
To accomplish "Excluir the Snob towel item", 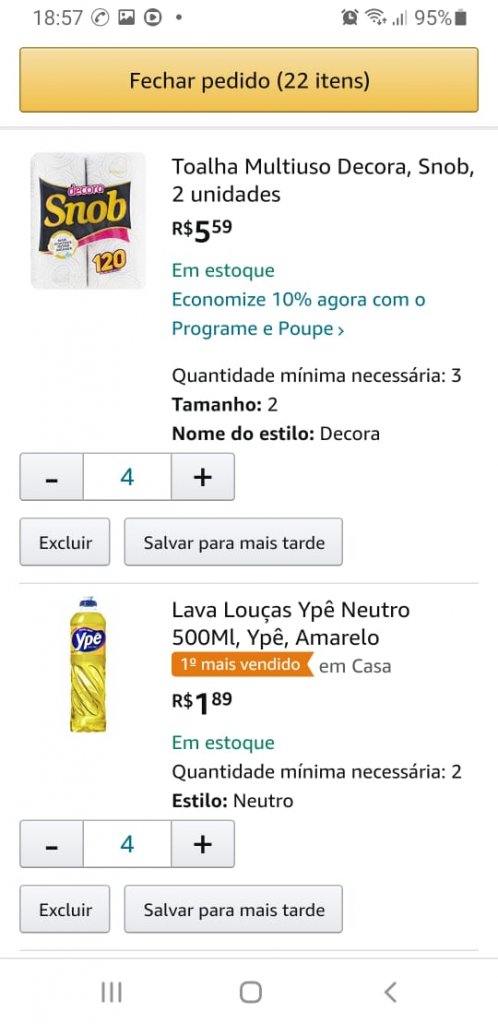I will point(65,542).
